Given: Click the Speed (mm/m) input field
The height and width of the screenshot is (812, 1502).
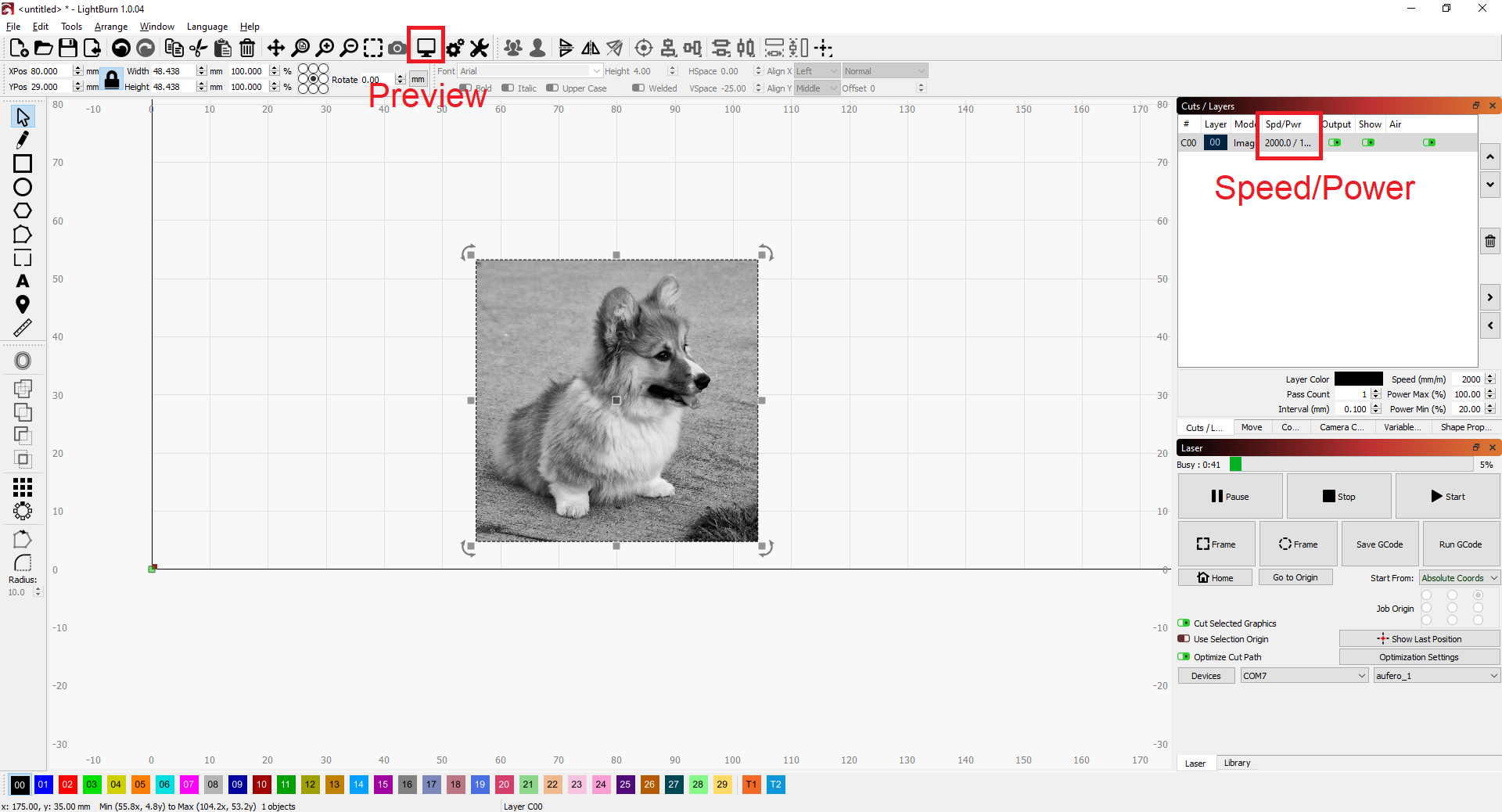Looking at the screenshot, I should 1468,379.
